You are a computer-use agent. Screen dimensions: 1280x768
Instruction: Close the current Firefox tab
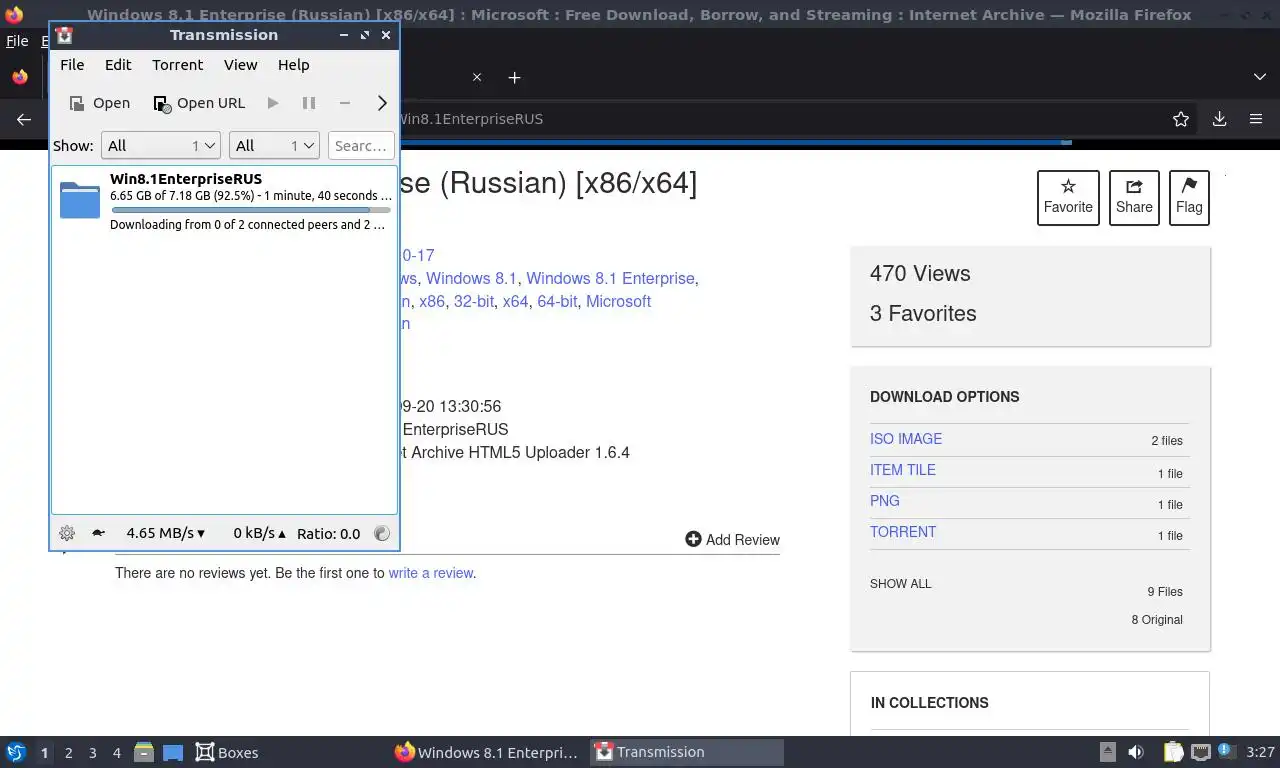(477, 77)
